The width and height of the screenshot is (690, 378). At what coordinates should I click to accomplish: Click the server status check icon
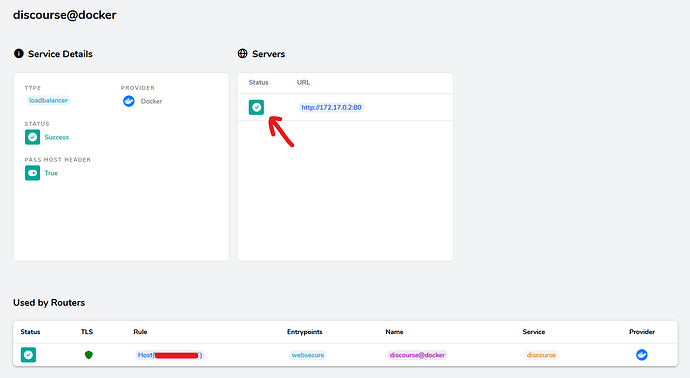[x=256, y=107]
